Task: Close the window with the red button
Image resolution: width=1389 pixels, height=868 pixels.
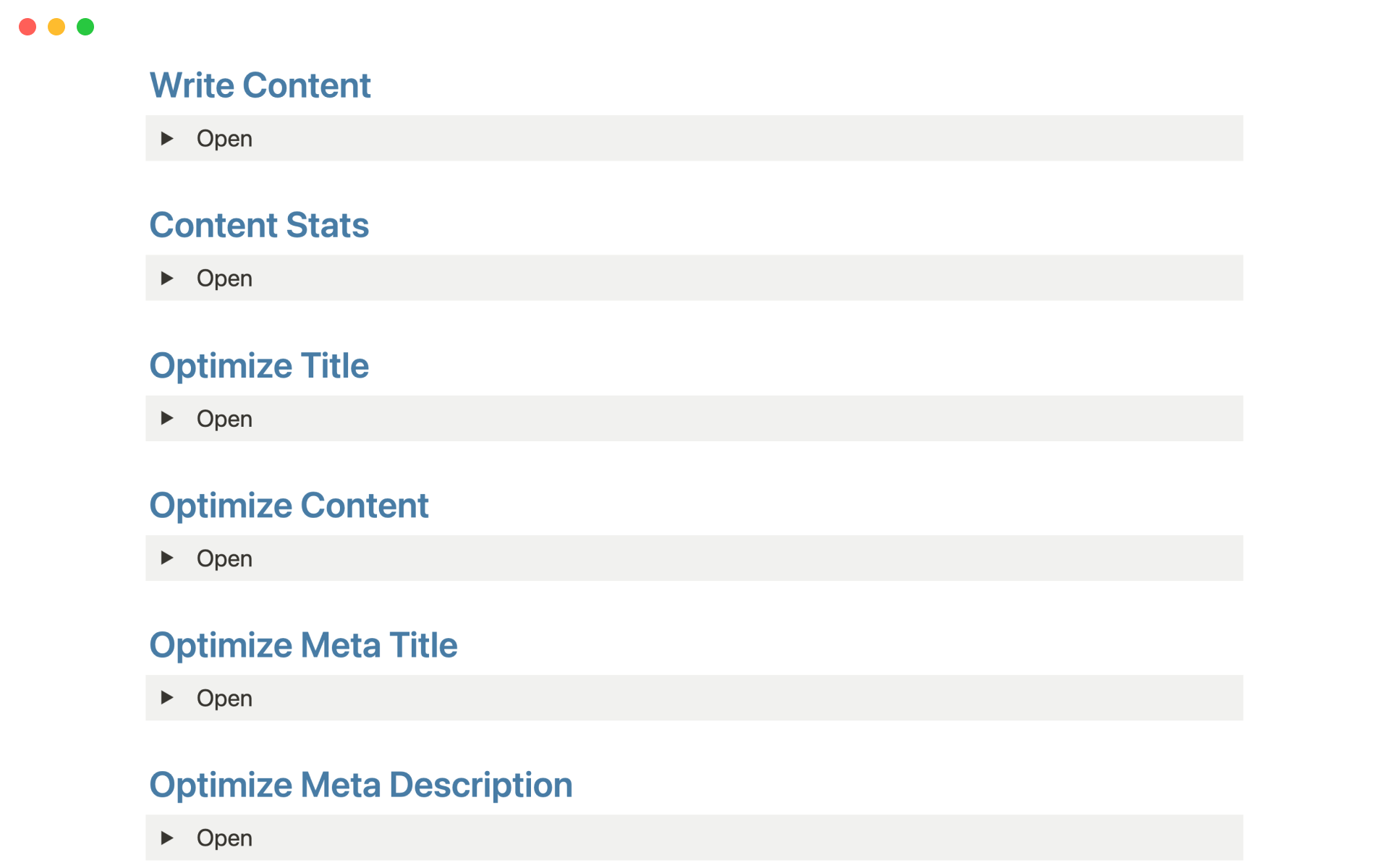Action: [x=27, y=27]
